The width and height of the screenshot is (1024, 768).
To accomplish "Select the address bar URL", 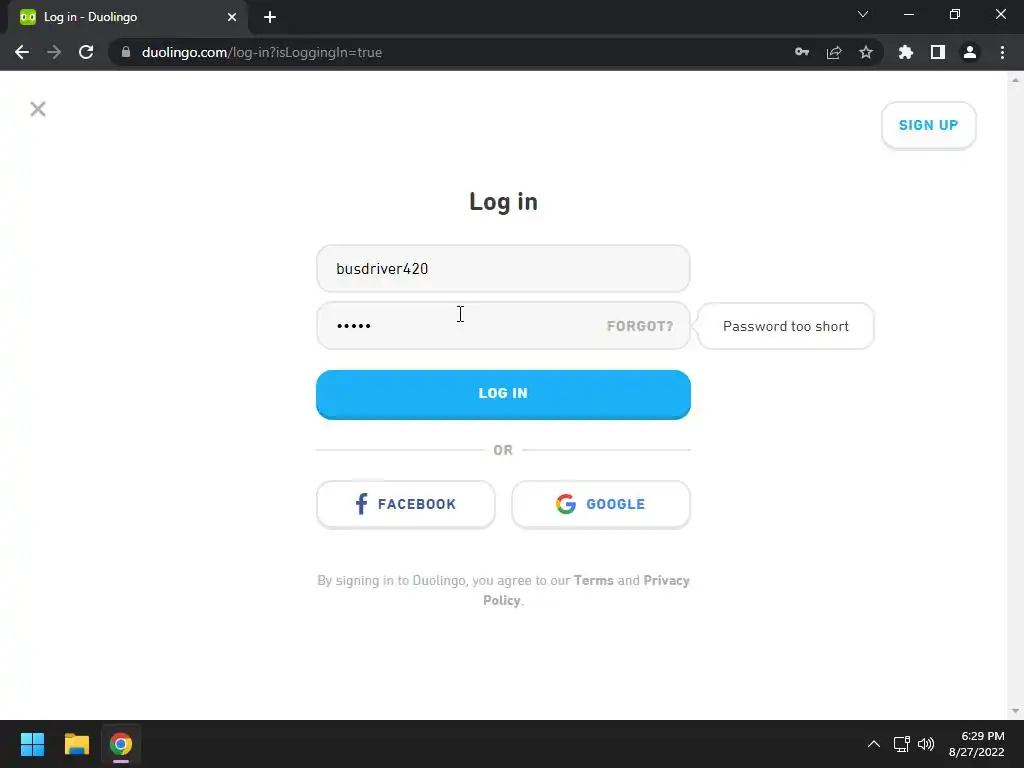I will 262,52.
